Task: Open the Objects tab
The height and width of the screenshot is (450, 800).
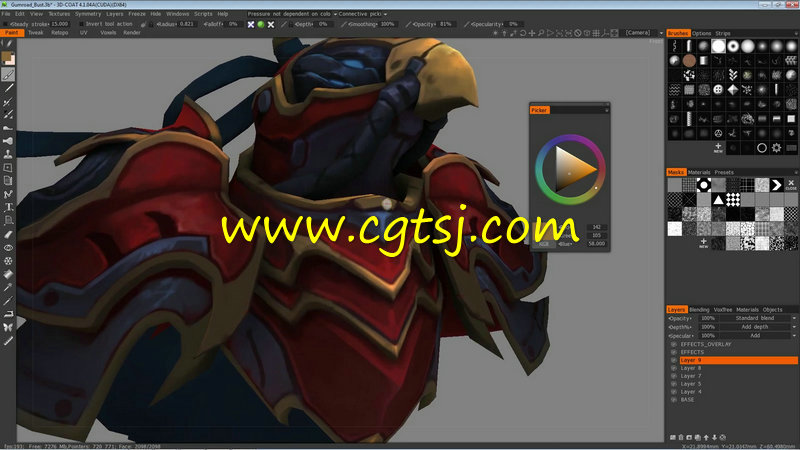Action: click(772, 310)
